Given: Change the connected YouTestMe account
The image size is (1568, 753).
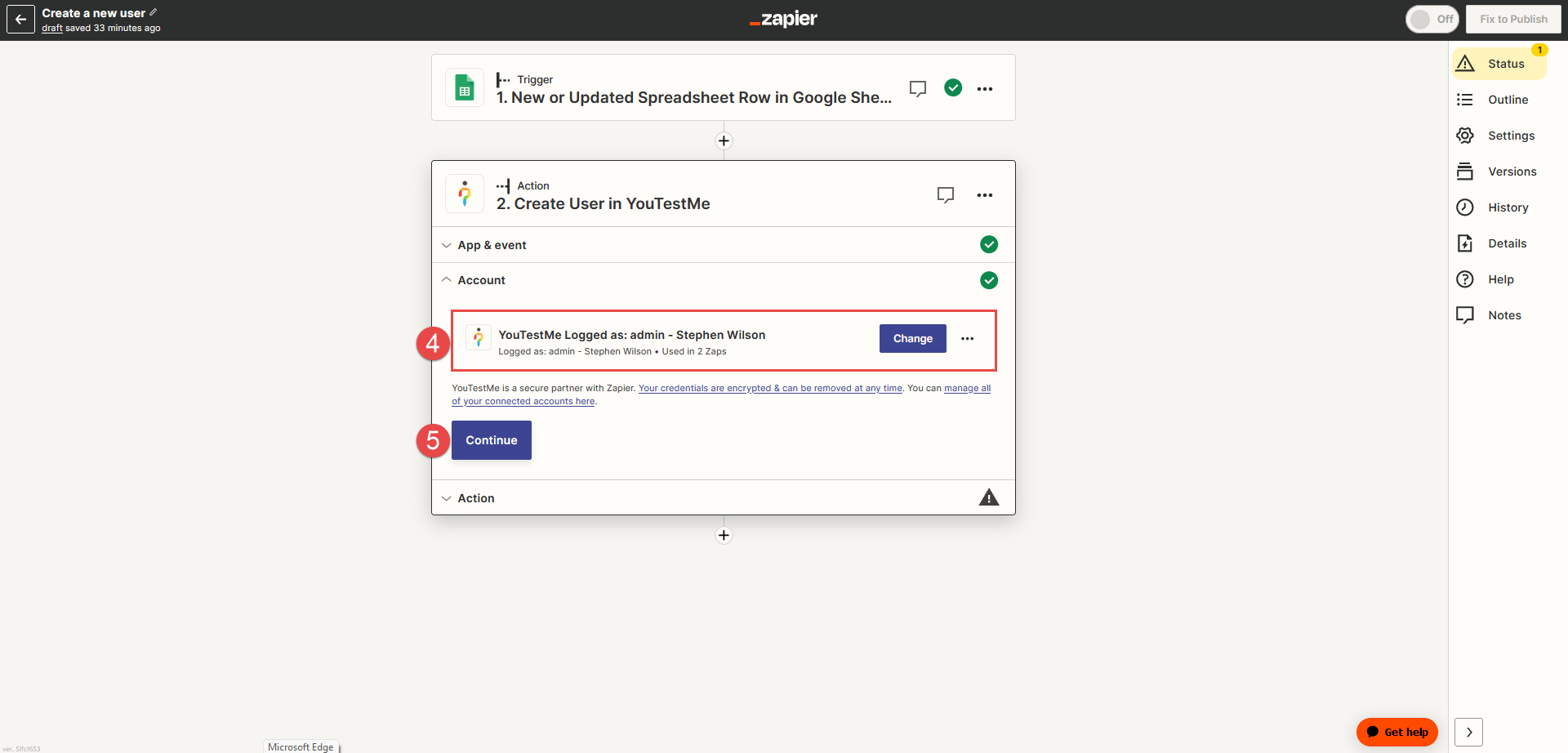Looking at the screenshot, I should (x=912, y=338).
